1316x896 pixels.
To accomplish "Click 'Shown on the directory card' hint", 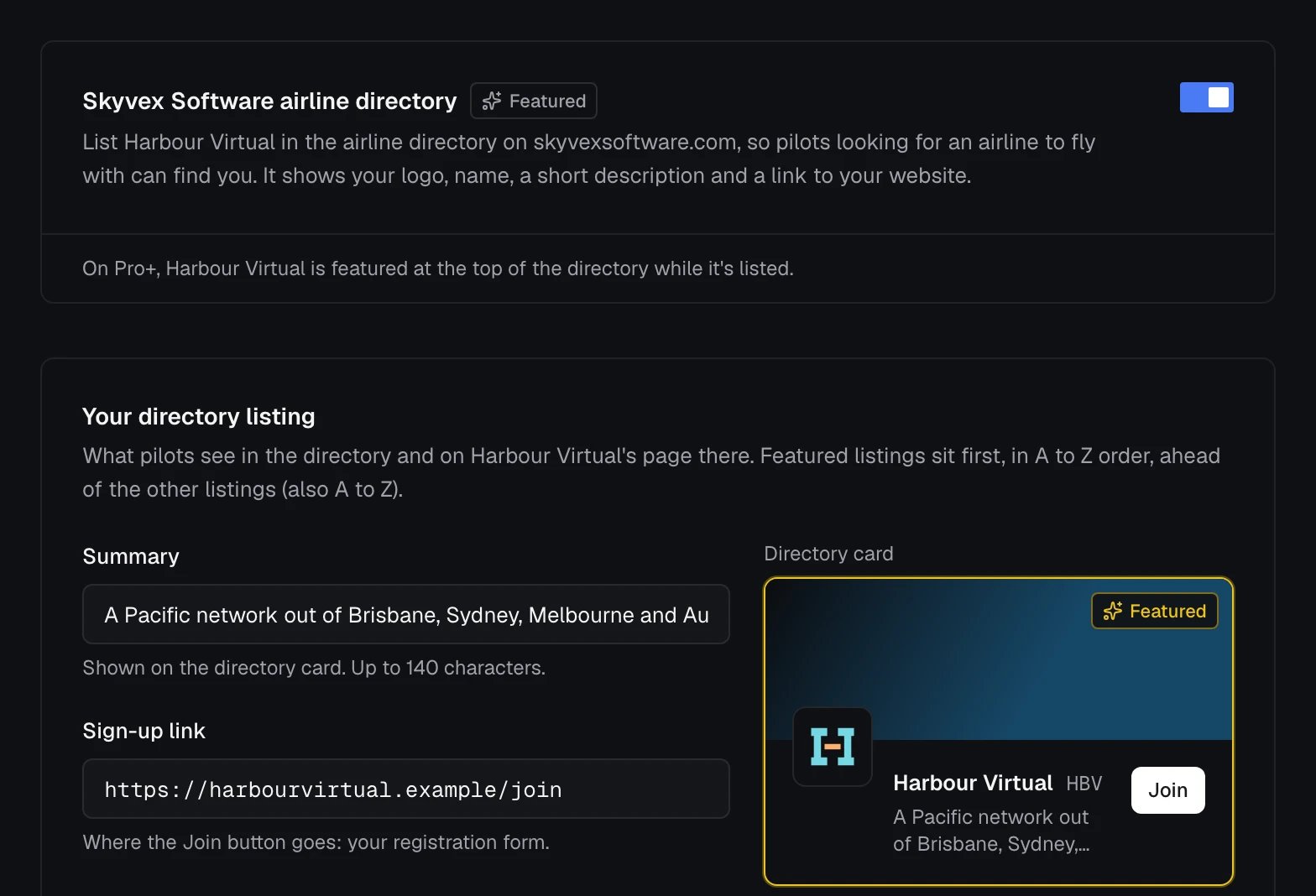I will (314, 668).
